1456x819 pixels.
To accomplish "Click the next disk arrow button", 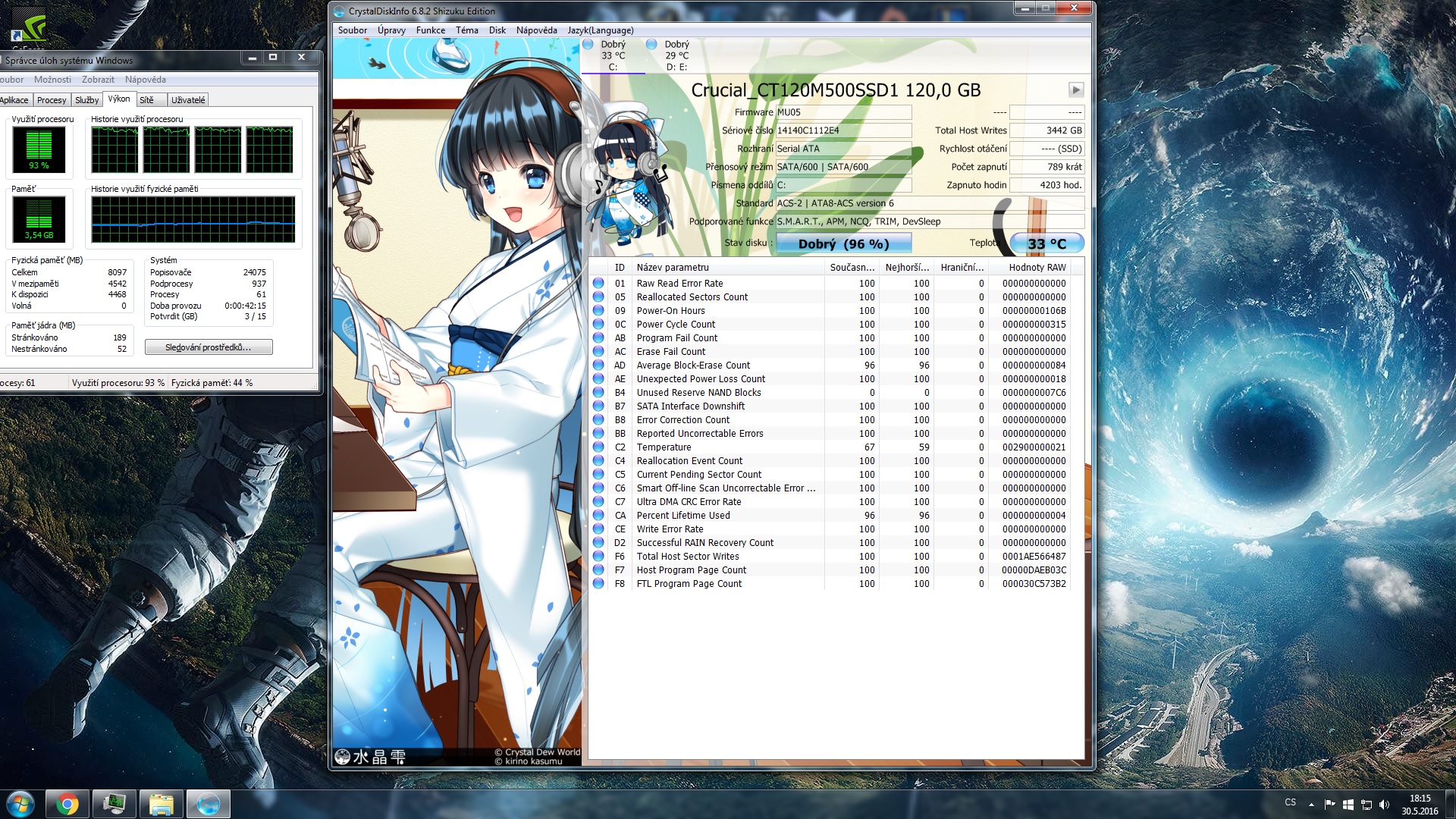I will 1075,89.
